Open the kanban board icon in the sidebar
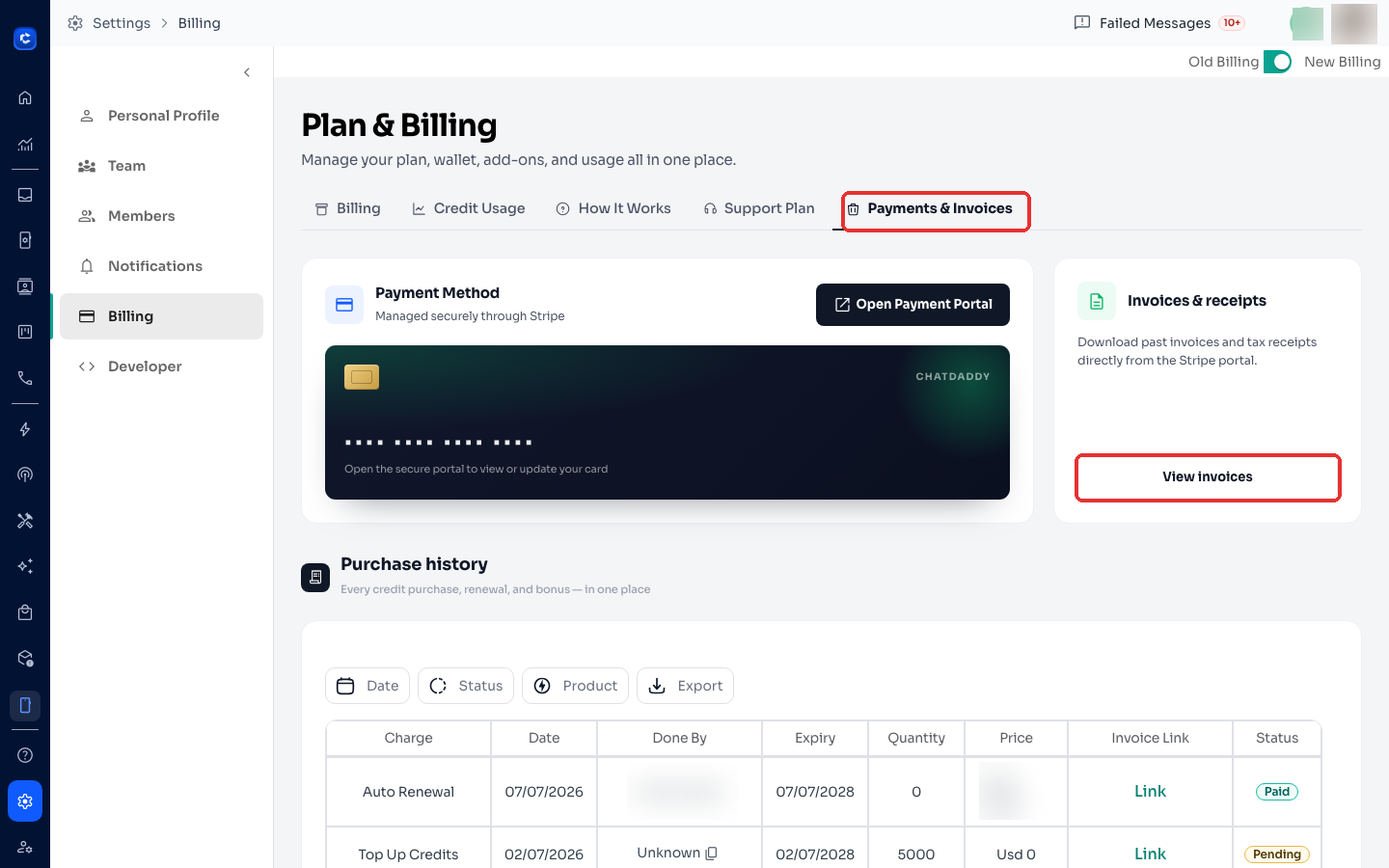1389x868 pixels. pyautogui.click(x=25, y=332)
